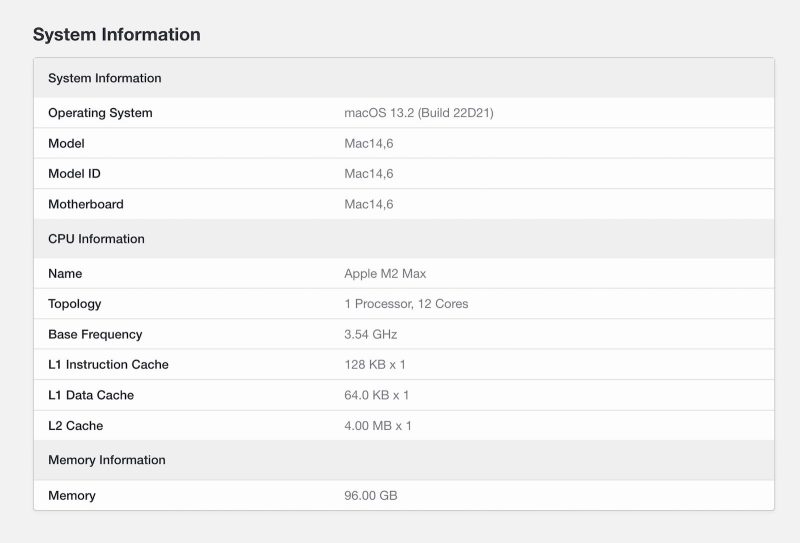Click the large 'System Information' page heading
The image size is (800, 543).
117,35
